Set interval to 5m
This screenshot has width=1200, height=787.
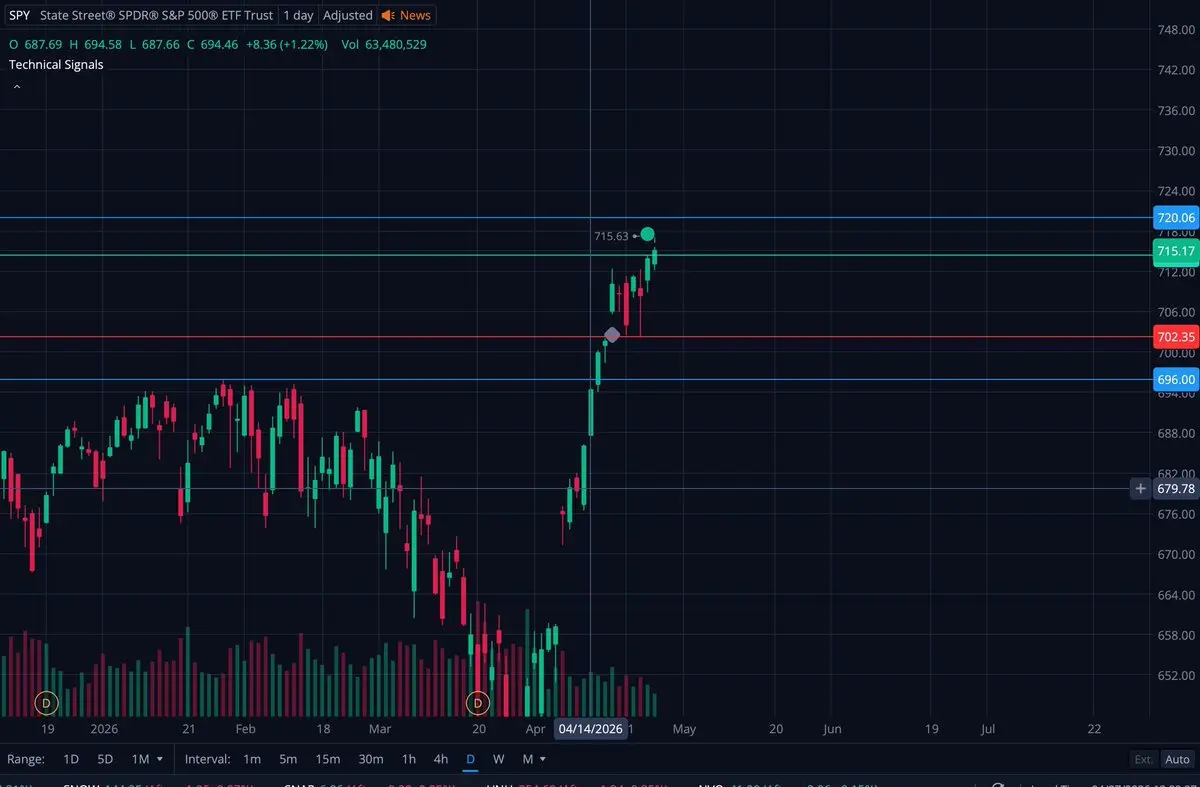288,759
